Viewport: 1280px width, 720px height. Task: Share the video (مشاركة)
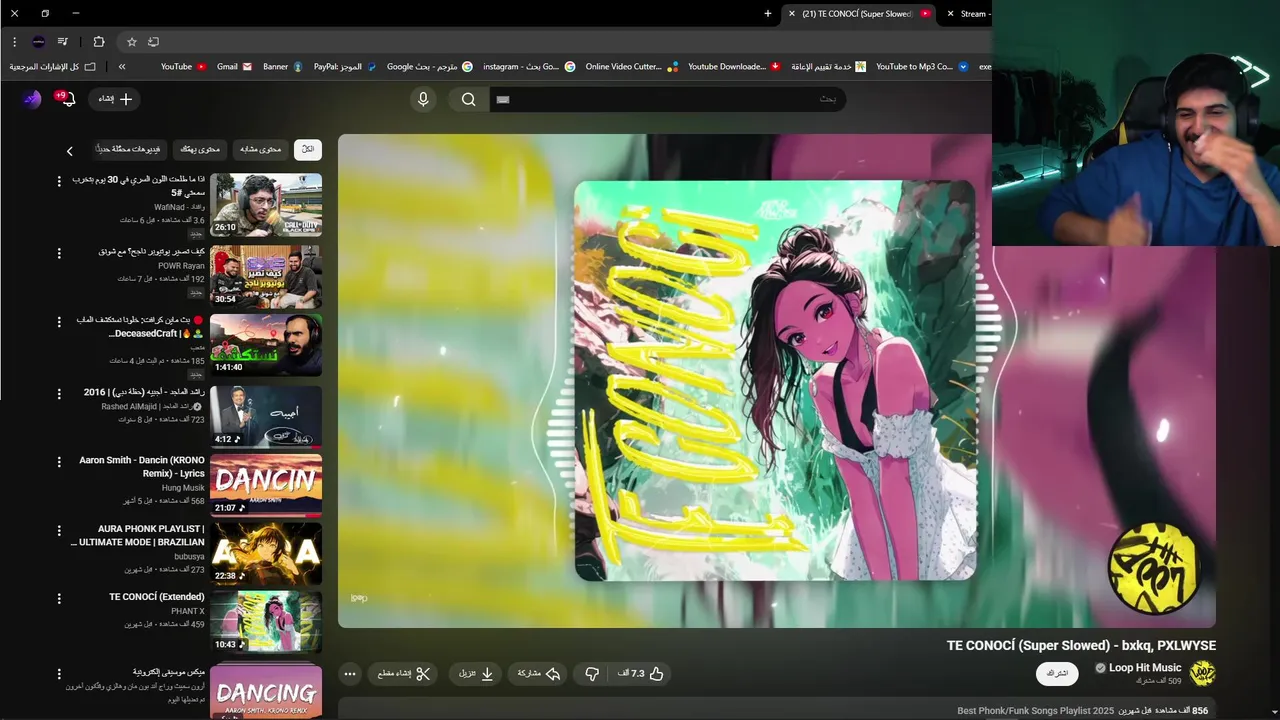click(x=538, y=674)
